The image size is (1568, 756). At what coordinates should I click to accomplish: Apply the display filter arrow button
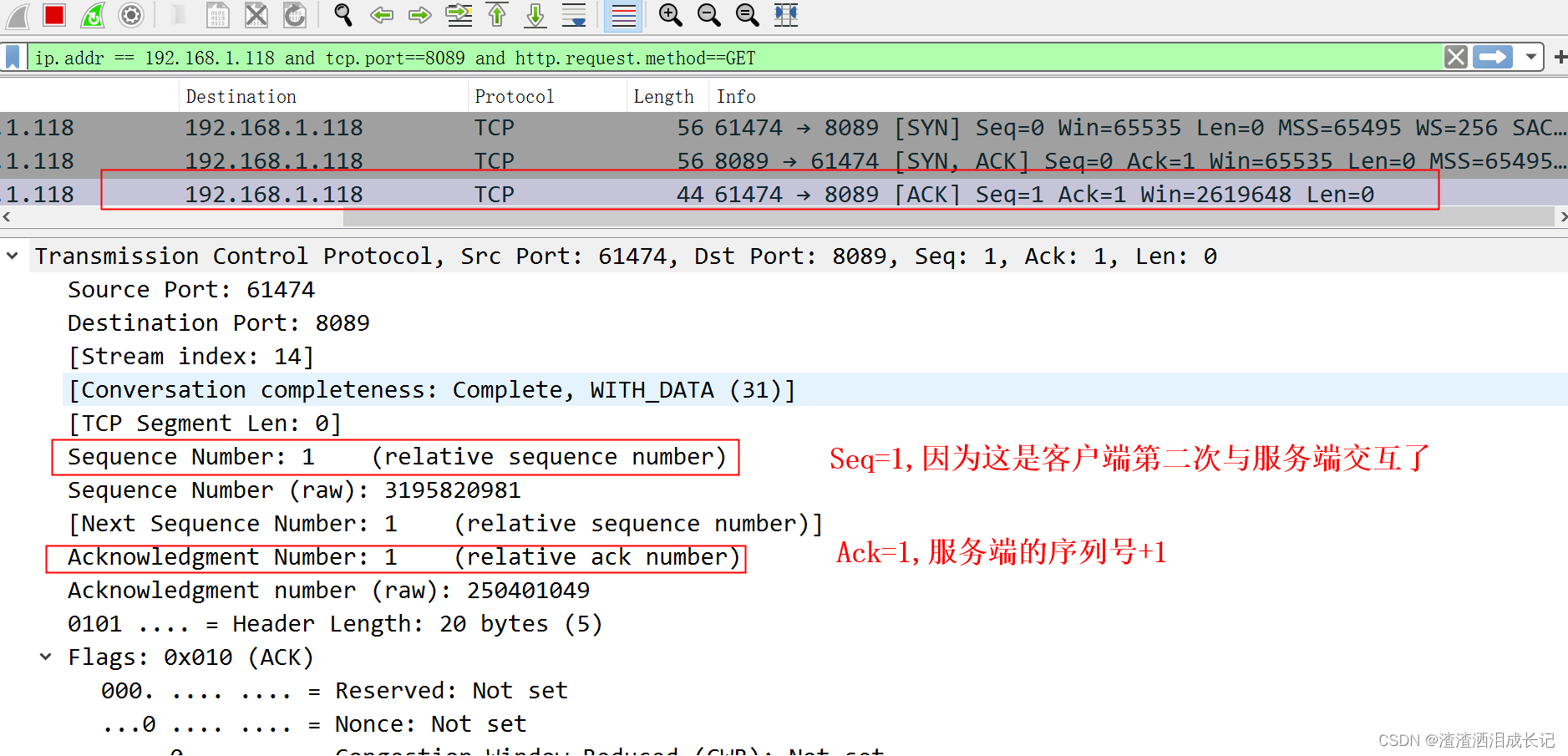pyautogui.click(x=1493, y=57)
